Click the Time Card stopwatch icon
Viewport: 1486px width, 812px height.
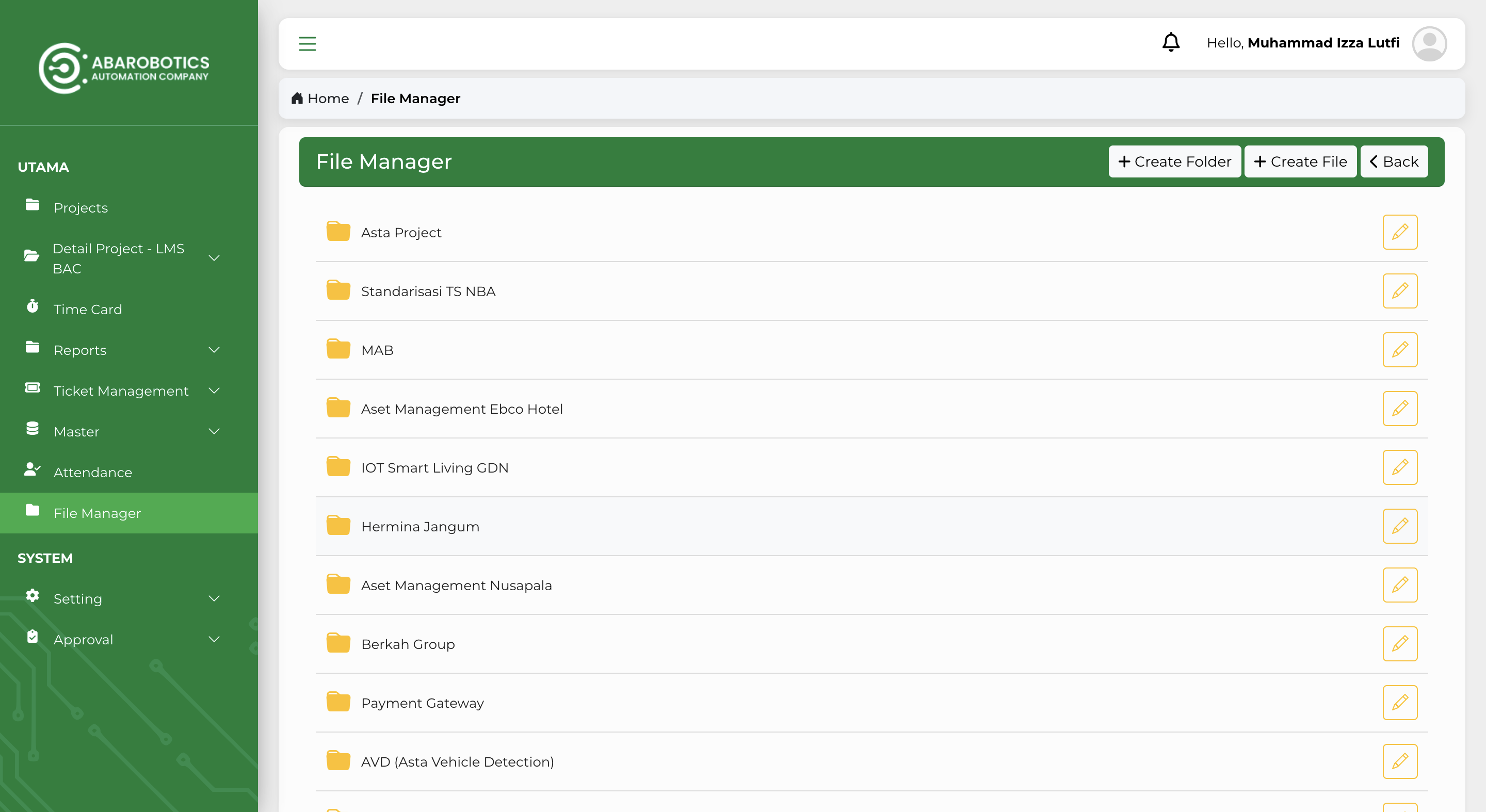pos(33,306)
